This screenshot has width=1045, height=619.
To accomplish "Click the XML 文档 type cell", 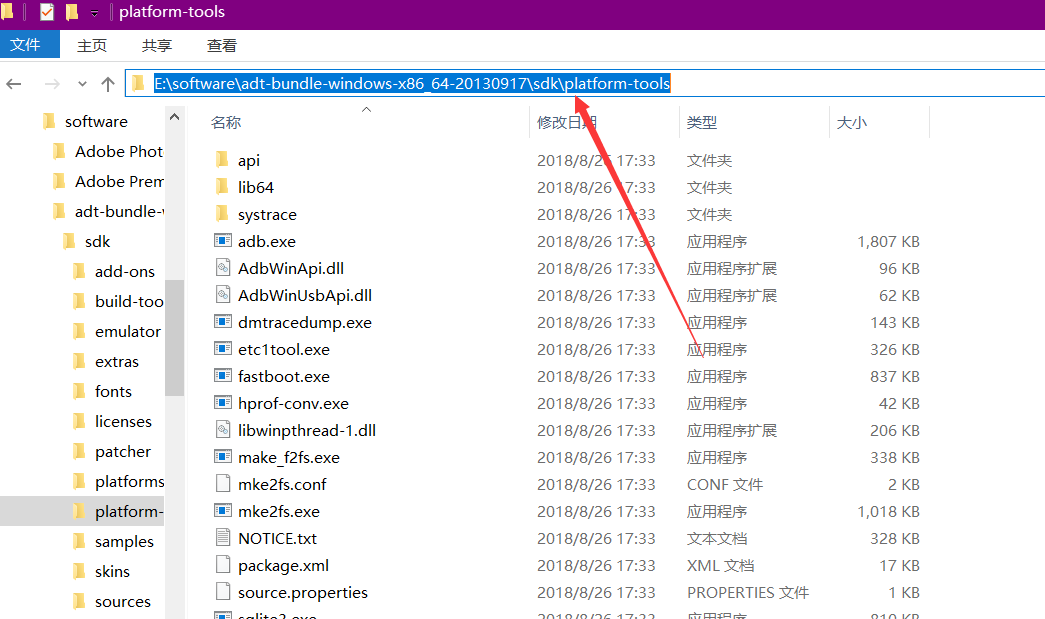I will pos(720,566).
